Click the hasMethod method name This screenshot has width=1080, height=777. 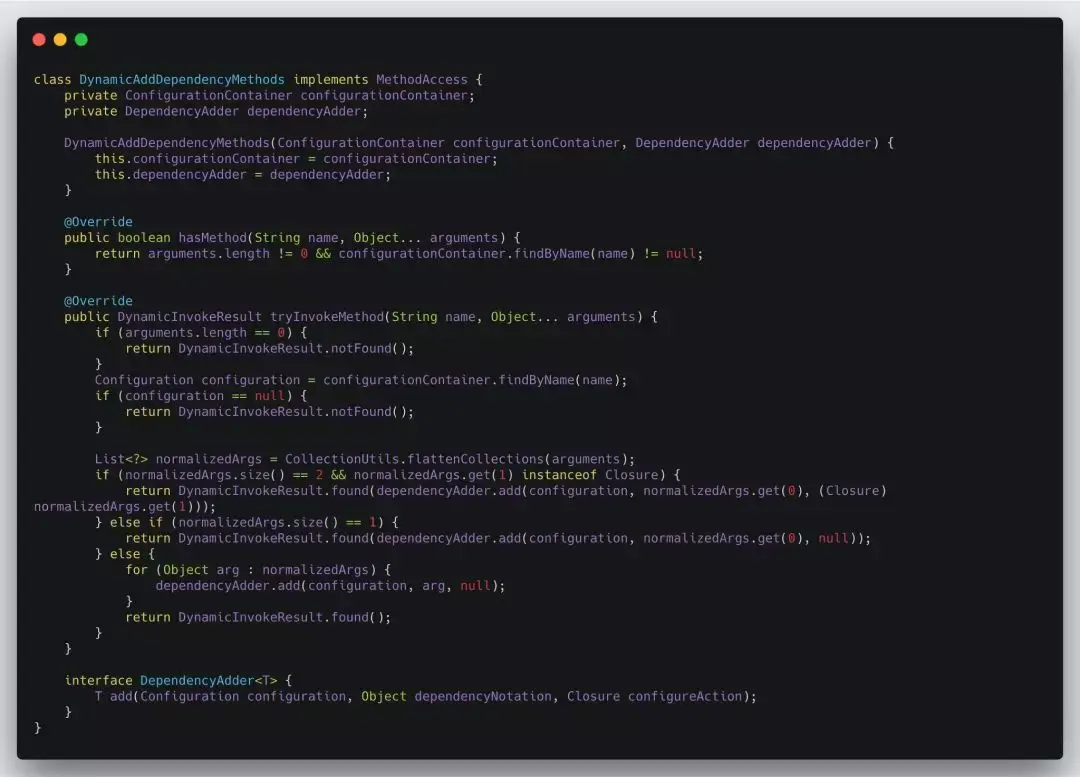(212, 238)
